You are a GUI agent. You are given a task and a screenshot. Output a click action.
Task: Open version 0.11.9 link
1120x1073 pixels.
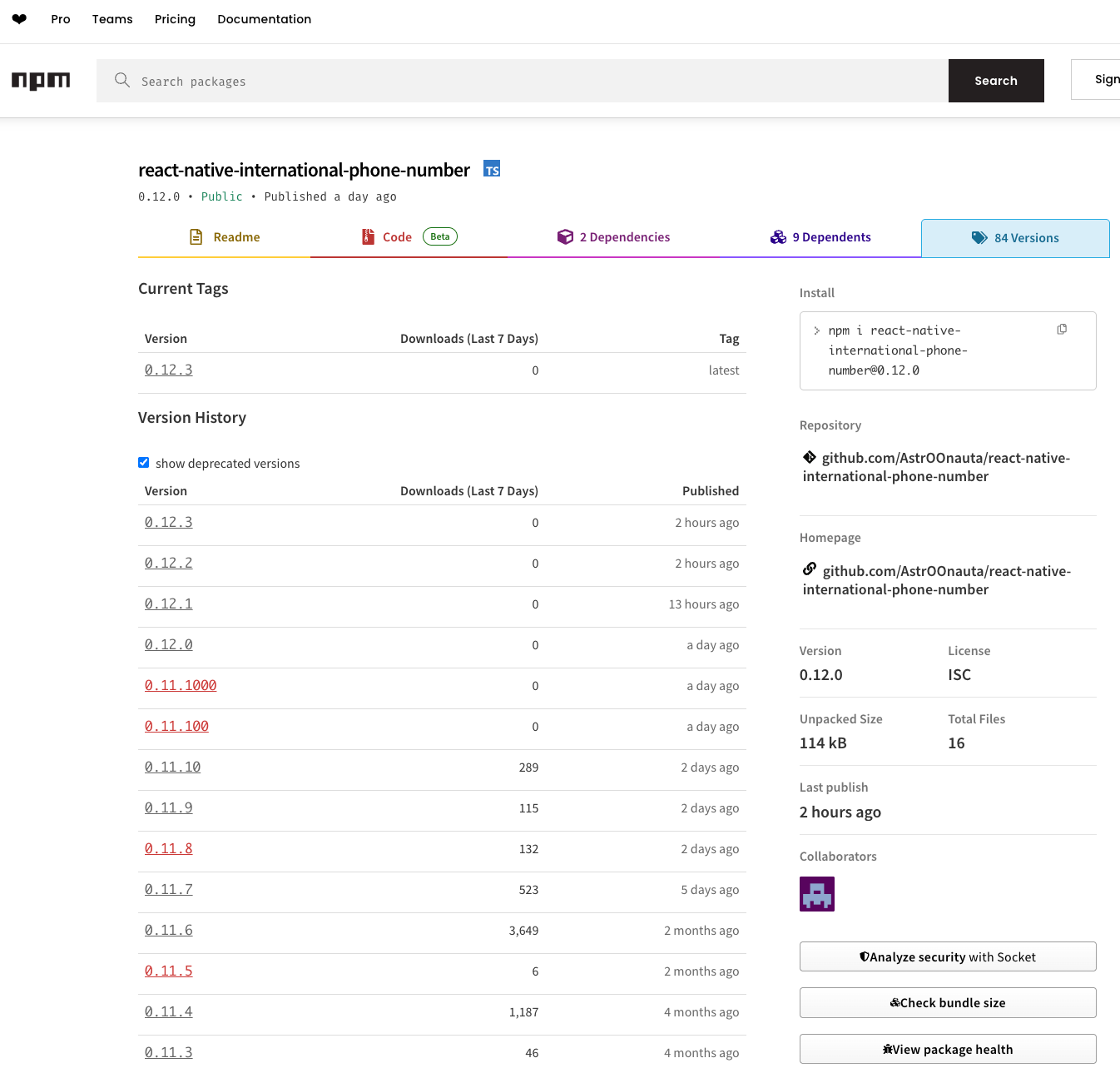tap(169, 807)
